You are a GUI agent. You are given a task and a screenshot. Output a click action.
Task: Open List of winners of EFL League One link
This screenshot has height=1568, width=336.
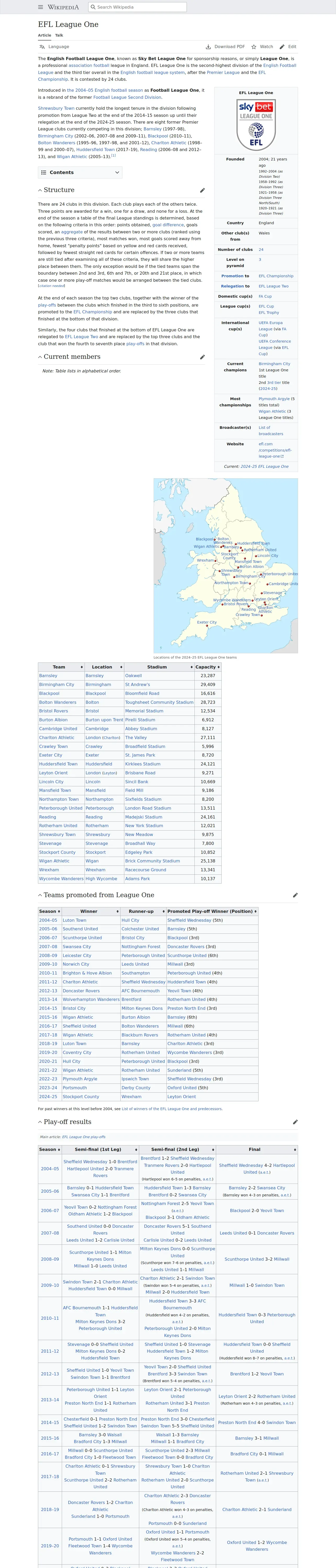(172, 1109)
